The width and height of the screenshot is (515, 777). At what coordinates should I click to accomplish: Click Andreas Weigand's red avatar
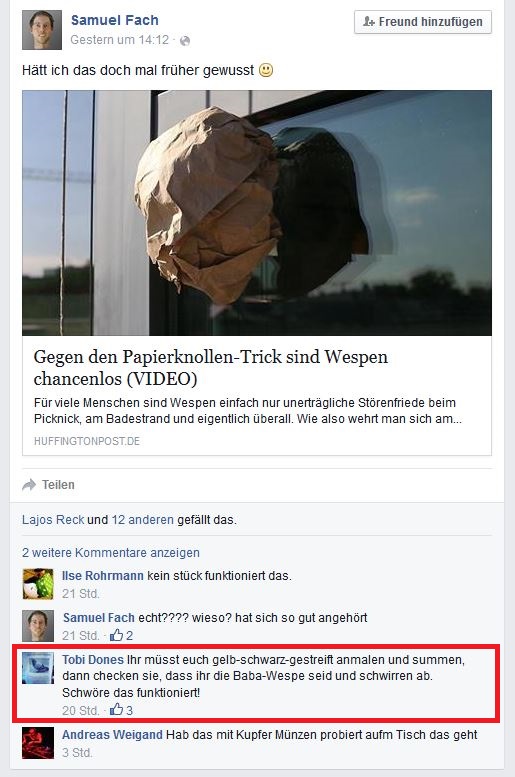(x=38, y=743)
